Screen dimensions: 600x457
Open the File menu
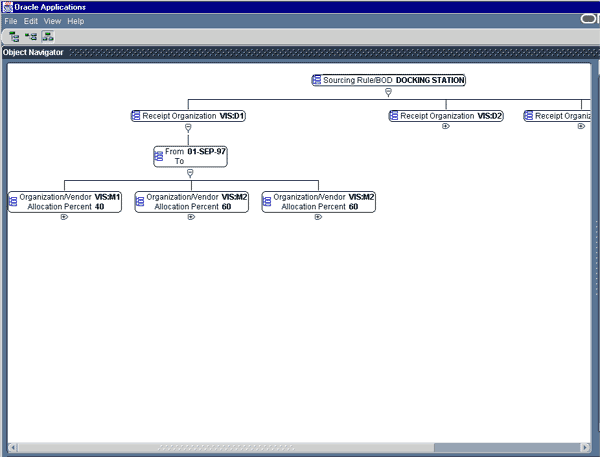tap(11, 21)
